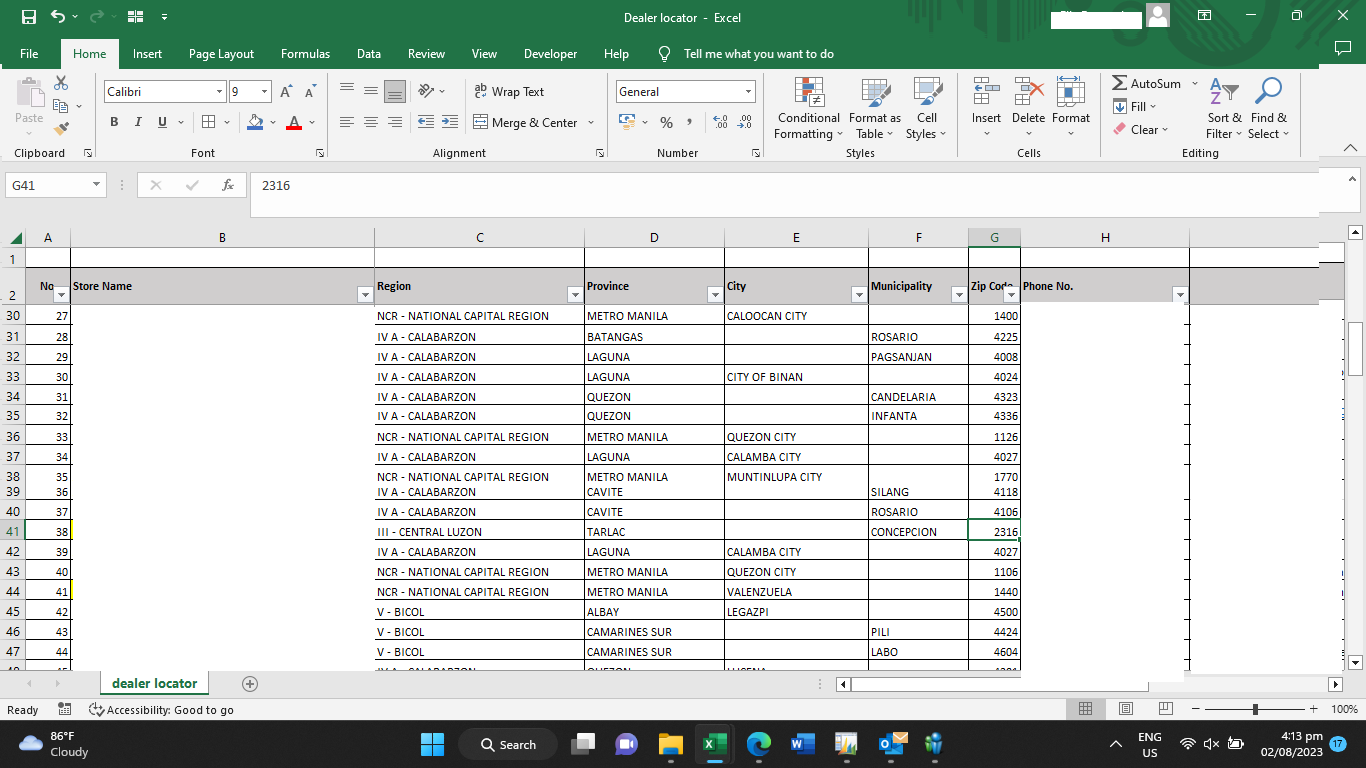Click Tell me what you want to do
Image resolution: width=1366 pixels, height=768 pixels.
pyautogui.click(x=758, y=54)
